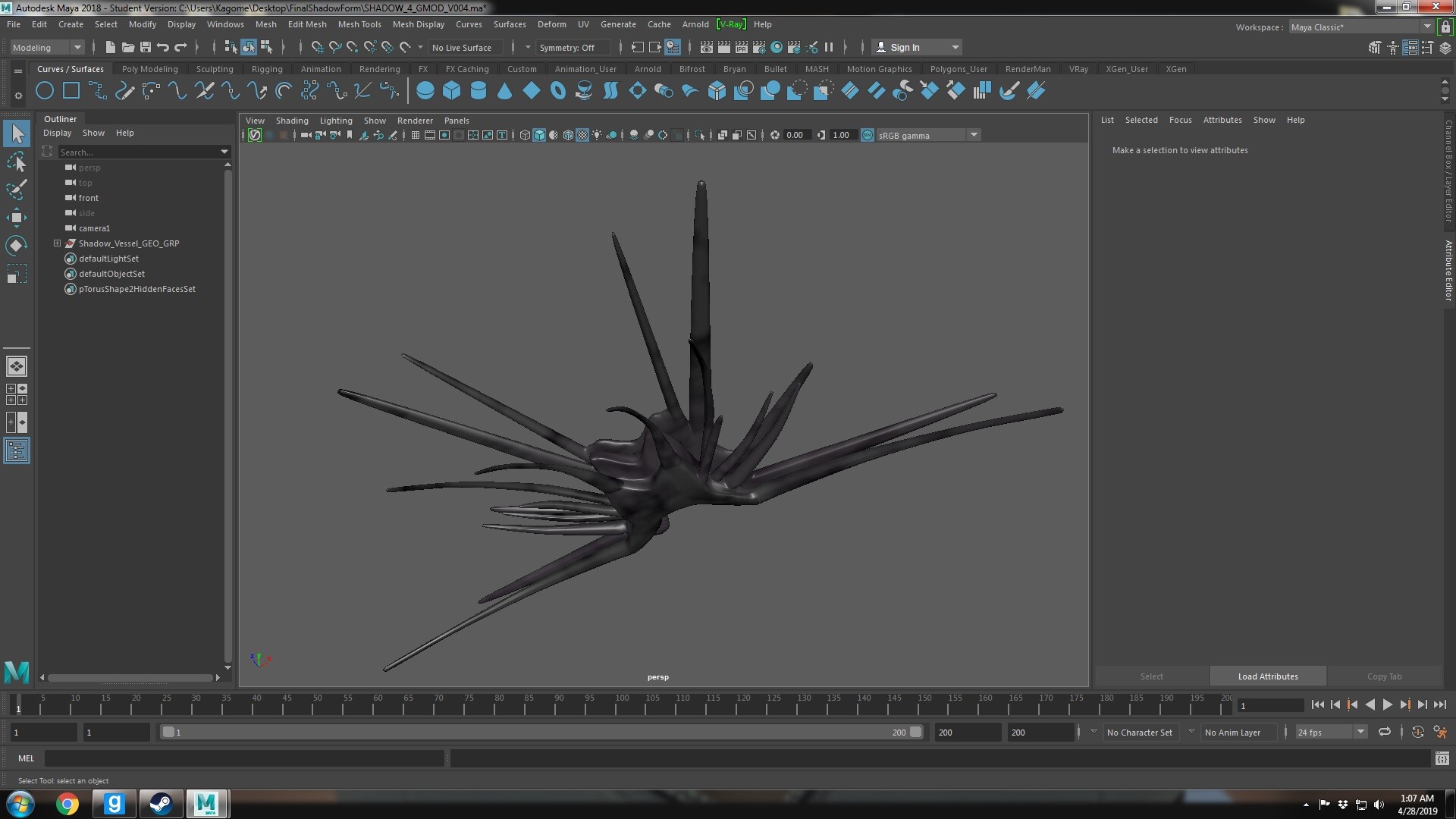Click the Paint Selection tool

coord(16,190)
